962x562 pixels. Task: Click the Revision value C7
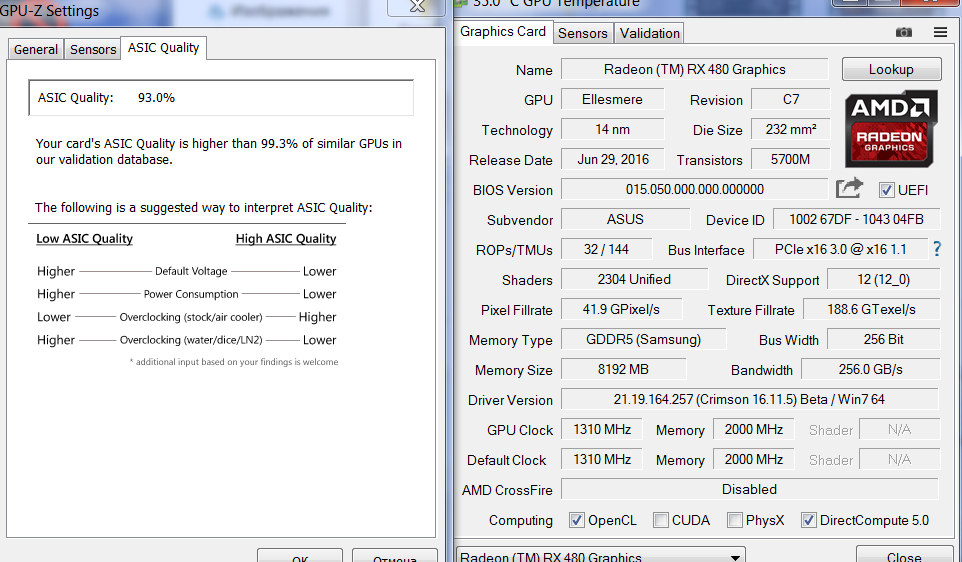(x=790, y=99)
